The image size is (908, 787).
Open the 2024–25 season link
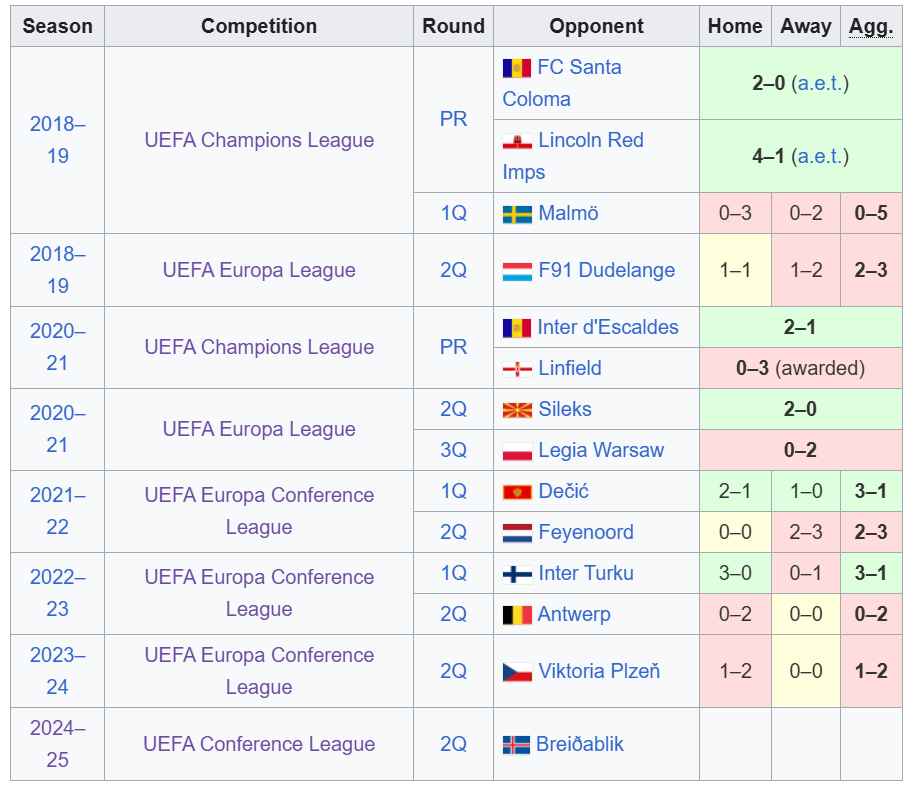[57, 744]
